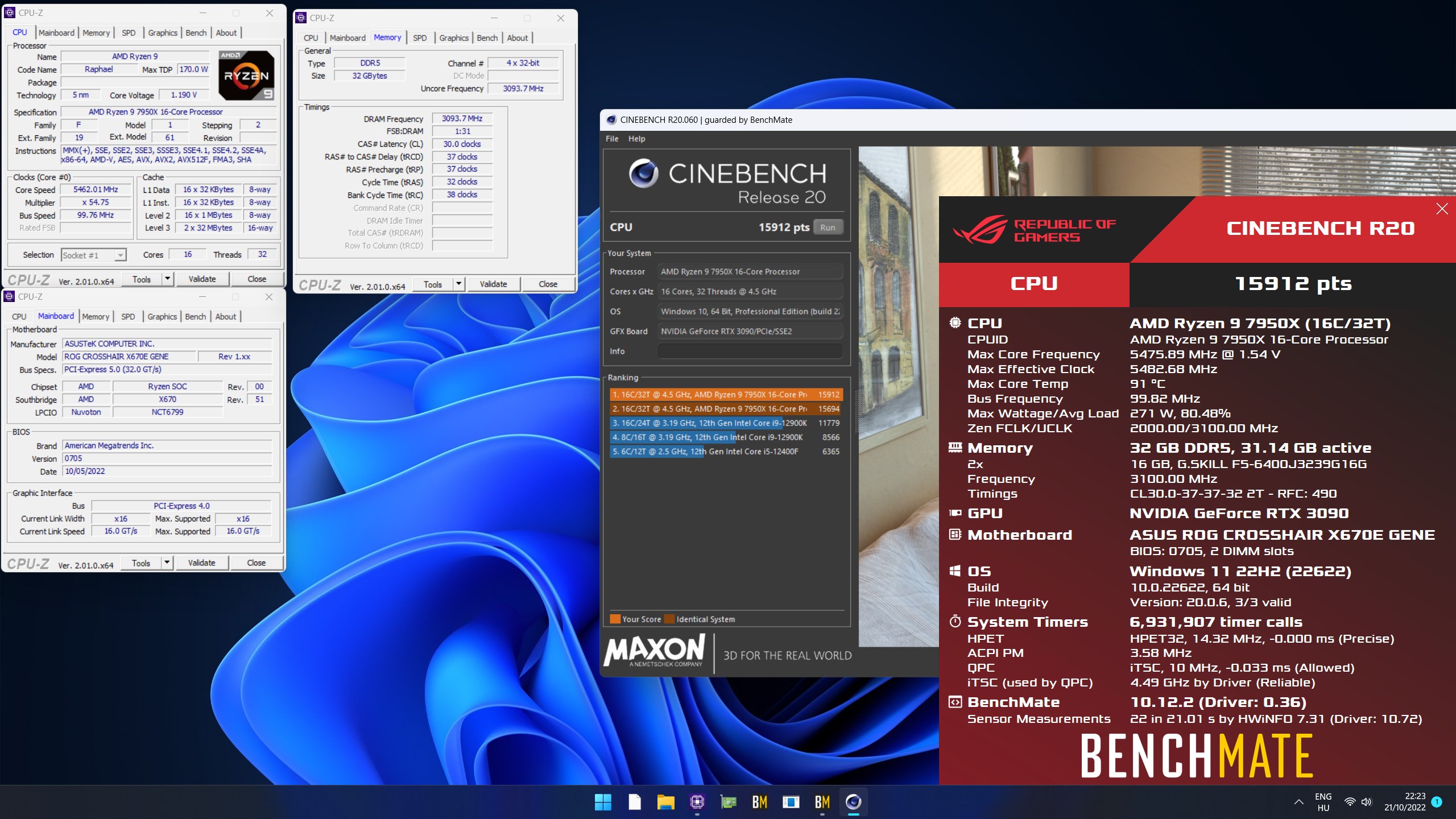Click Close button in CPU-Z Memory window

(x=548, y=284)
